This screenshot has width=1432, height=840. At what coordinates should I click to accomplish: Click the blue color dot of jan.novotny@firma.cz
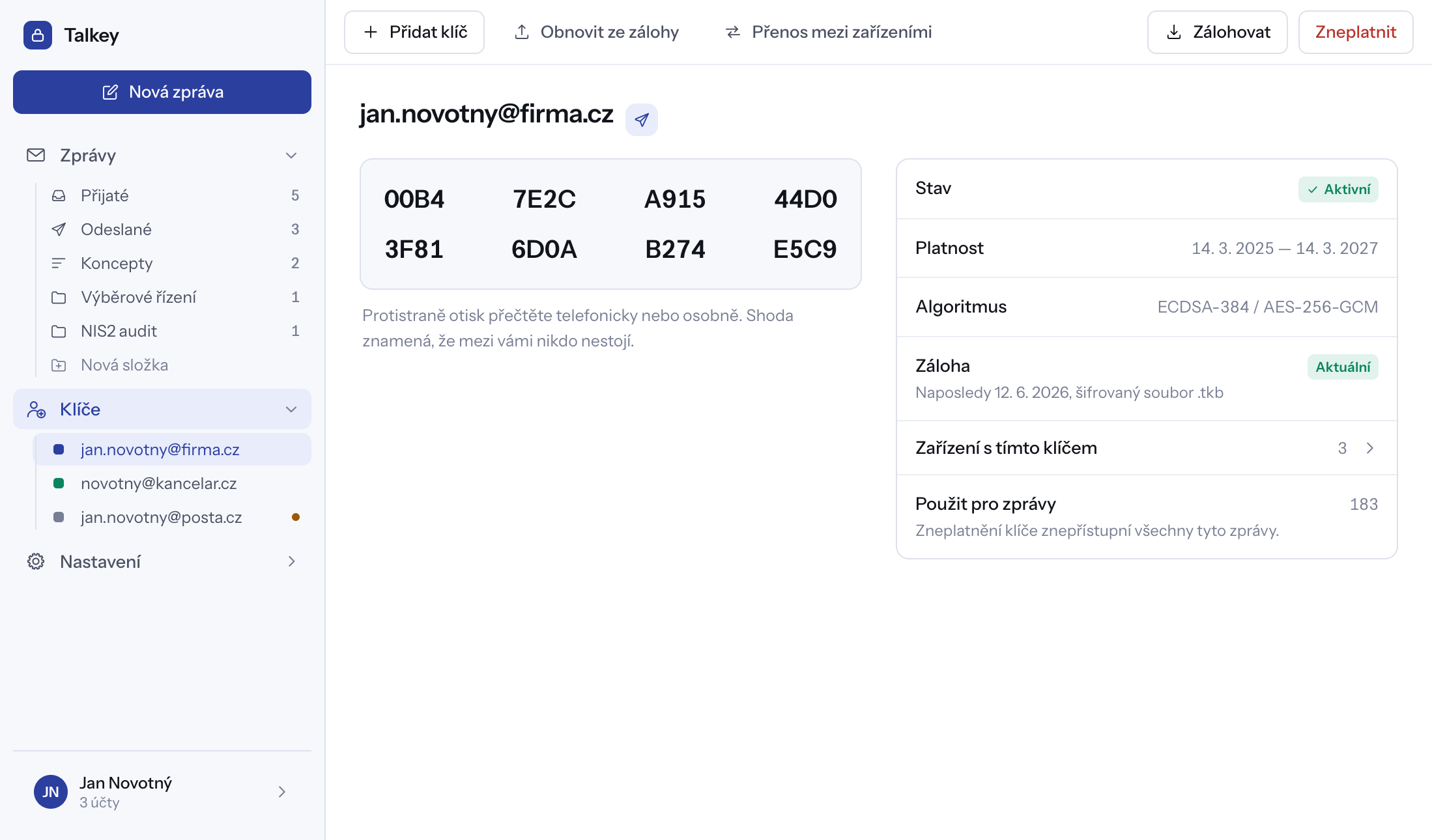(59, 449)
